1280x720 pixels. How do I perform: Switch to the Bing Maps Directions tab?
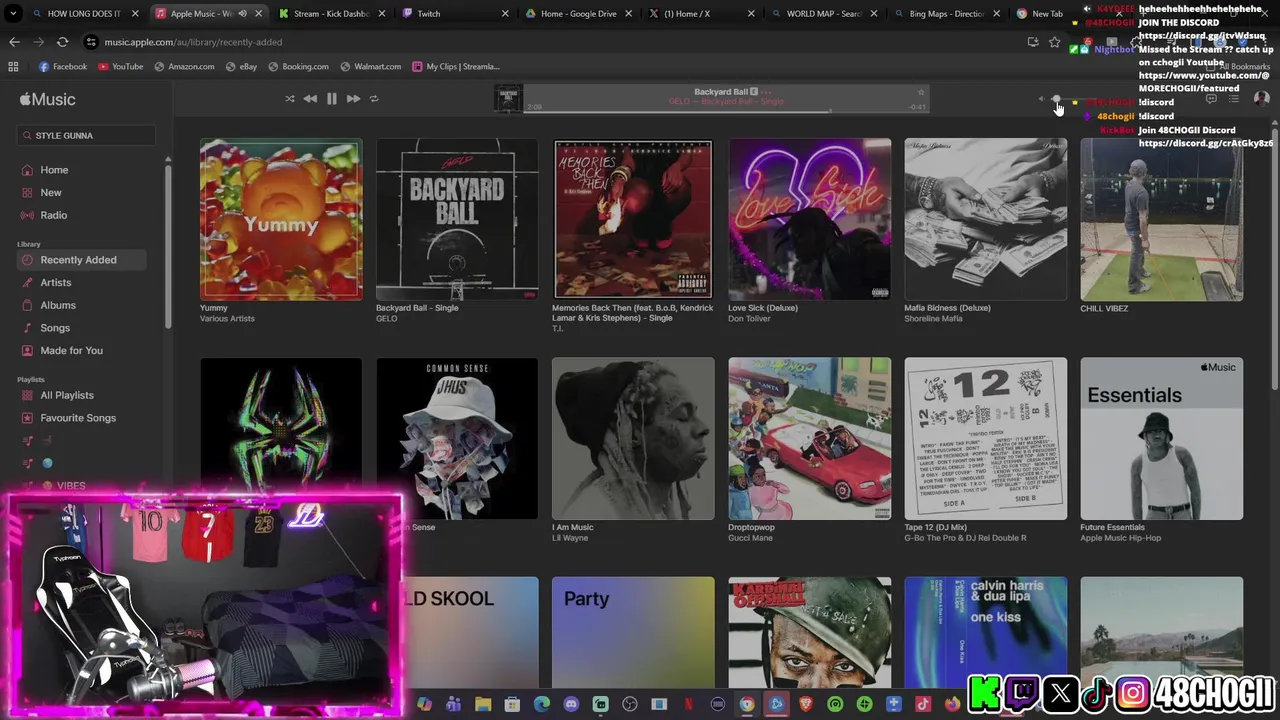[x=946, y=14]
